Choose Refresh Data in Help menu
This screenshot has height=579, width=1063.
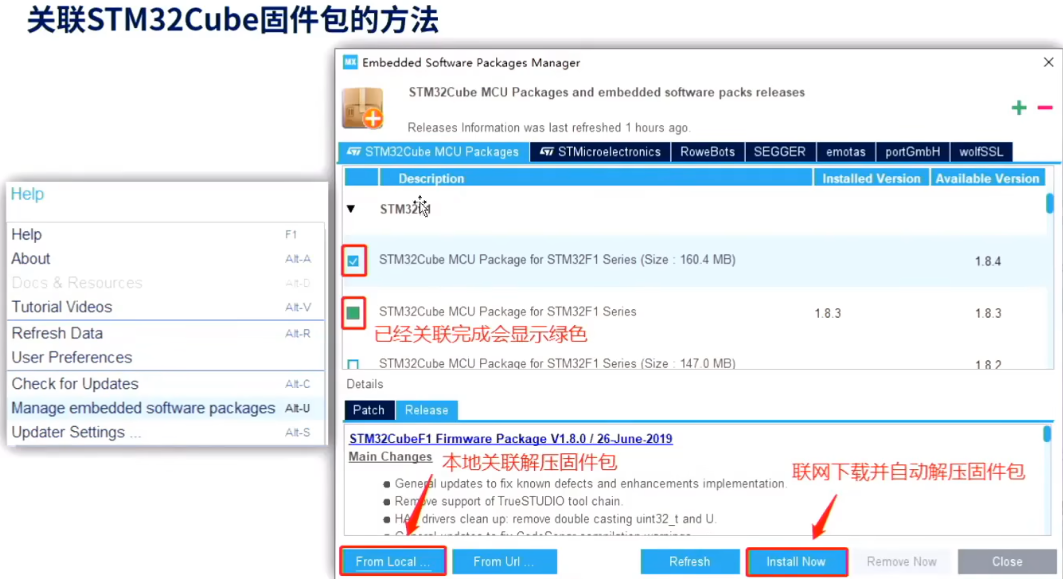(x=163, y=334)
